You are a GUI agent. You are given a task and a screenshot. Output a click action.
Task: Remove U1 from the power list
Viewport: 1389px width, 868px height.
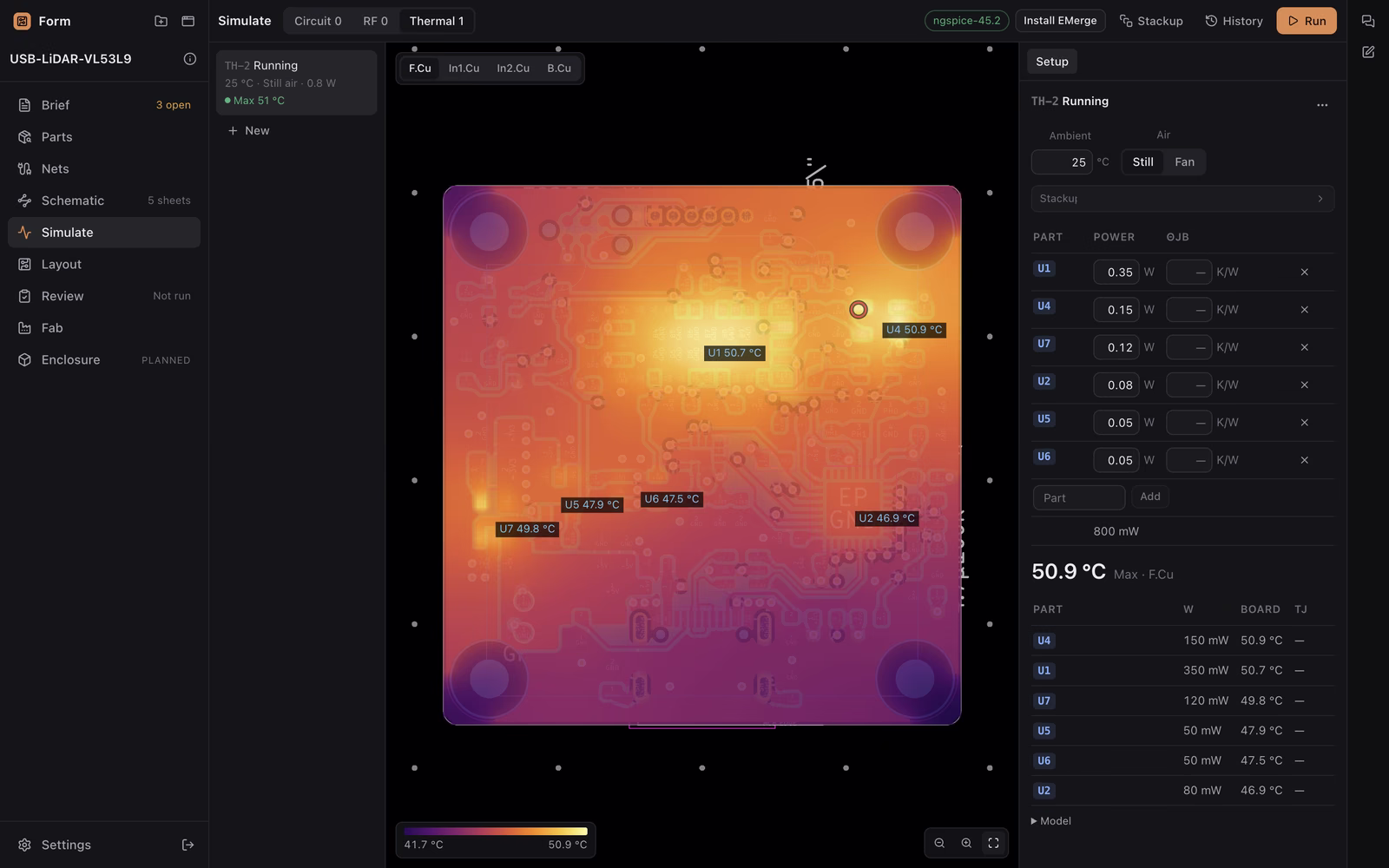[1304, 272]
